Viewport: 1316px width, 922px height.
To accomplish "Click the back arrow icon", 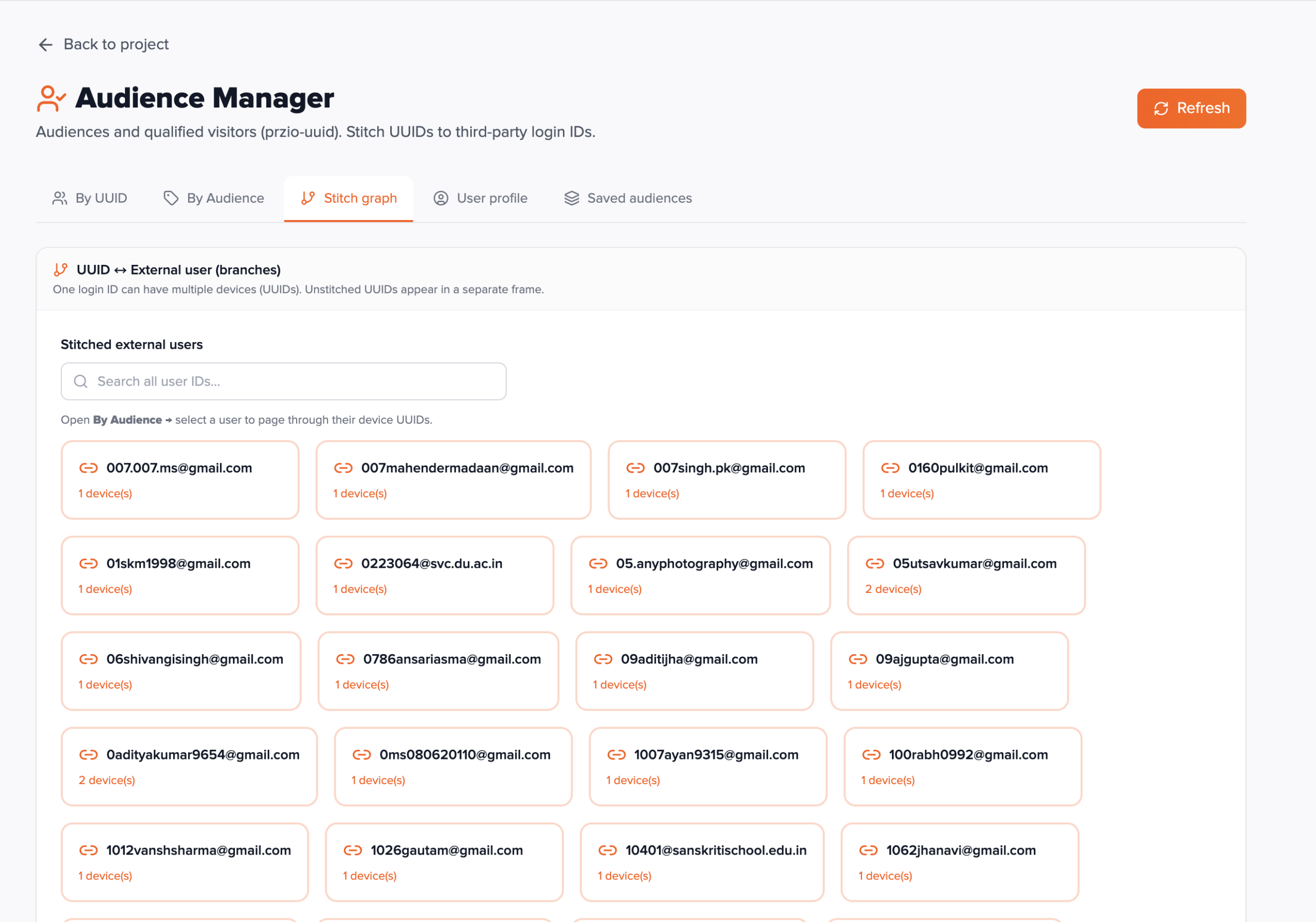I will pyautogui.click(x=45, y=45).
